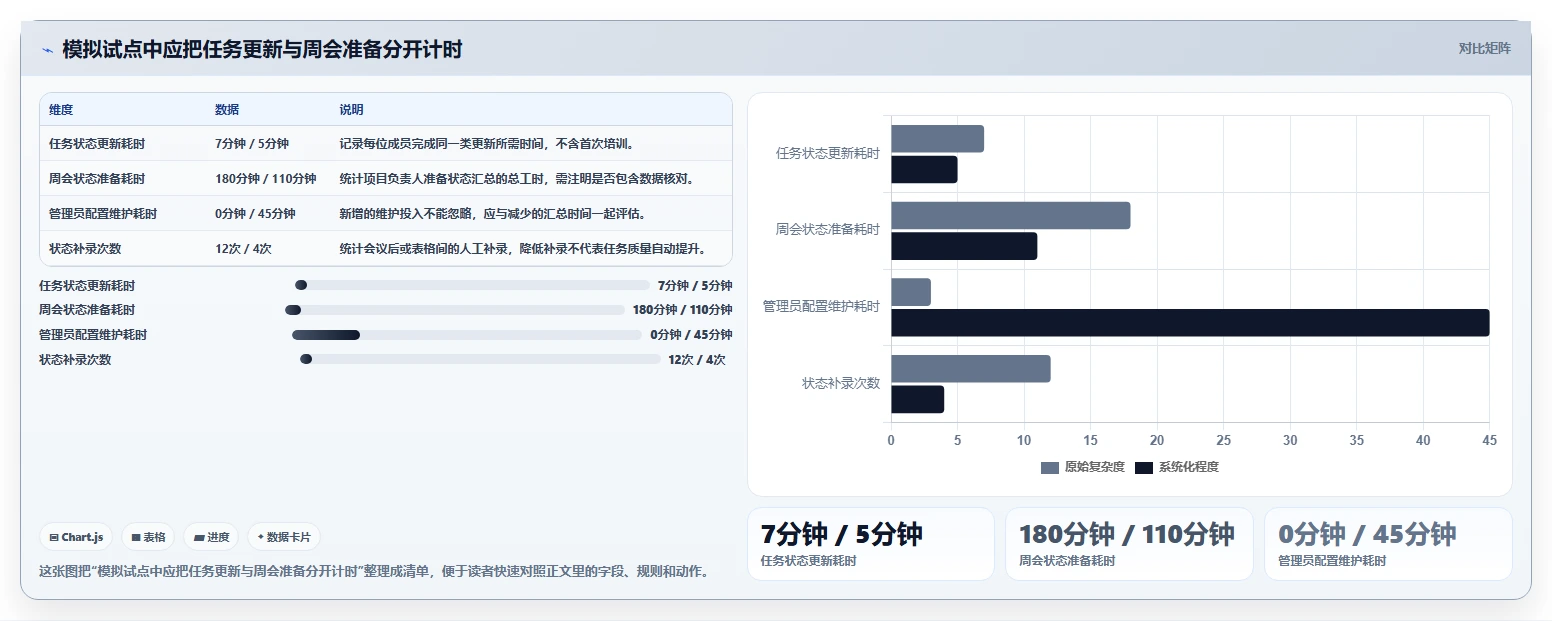Click progress row label 管理员配置维护耗时

tap(93, 335)
